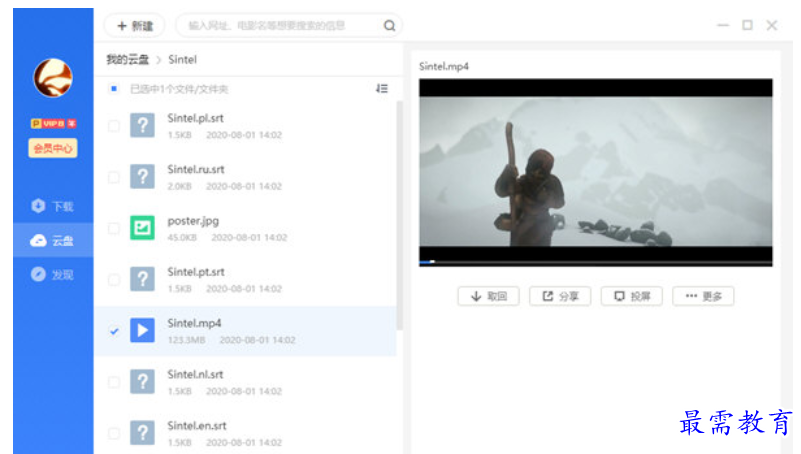The width and height of the screenshot is (801, 454).
Task: Go to 我的云盘 breadcrumb
Action: [127, 60]
